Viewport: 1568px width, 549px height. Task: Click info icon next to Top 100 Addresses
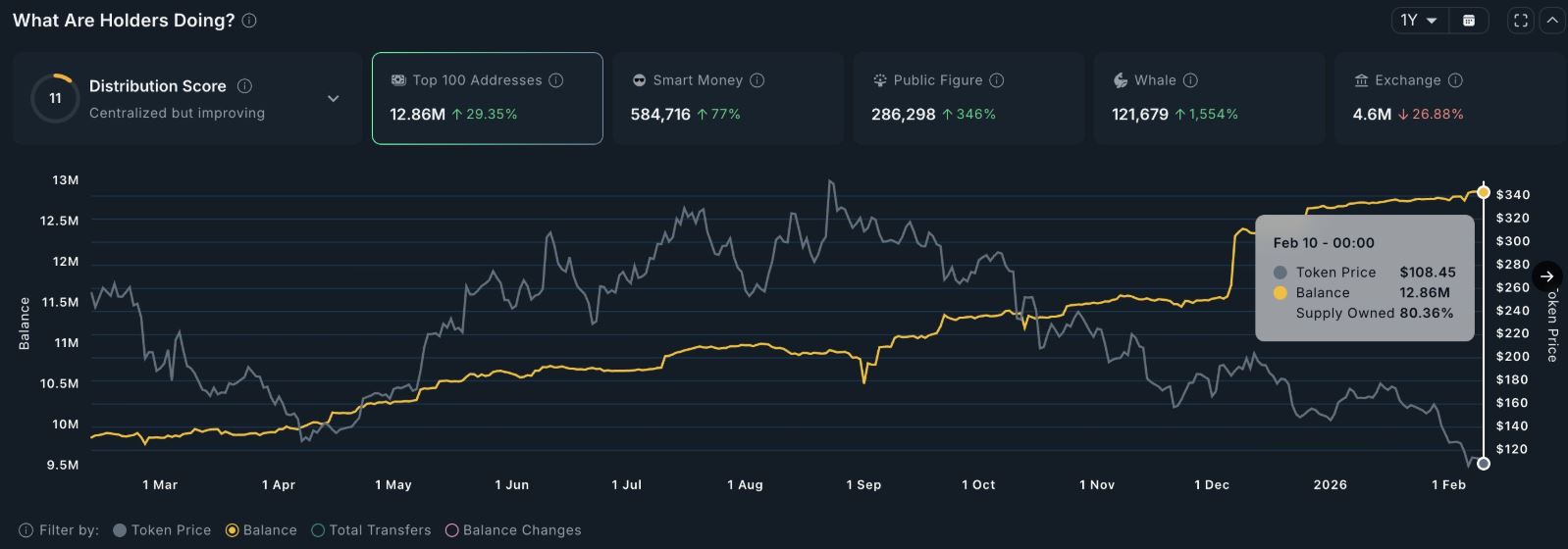pos(556,80)
